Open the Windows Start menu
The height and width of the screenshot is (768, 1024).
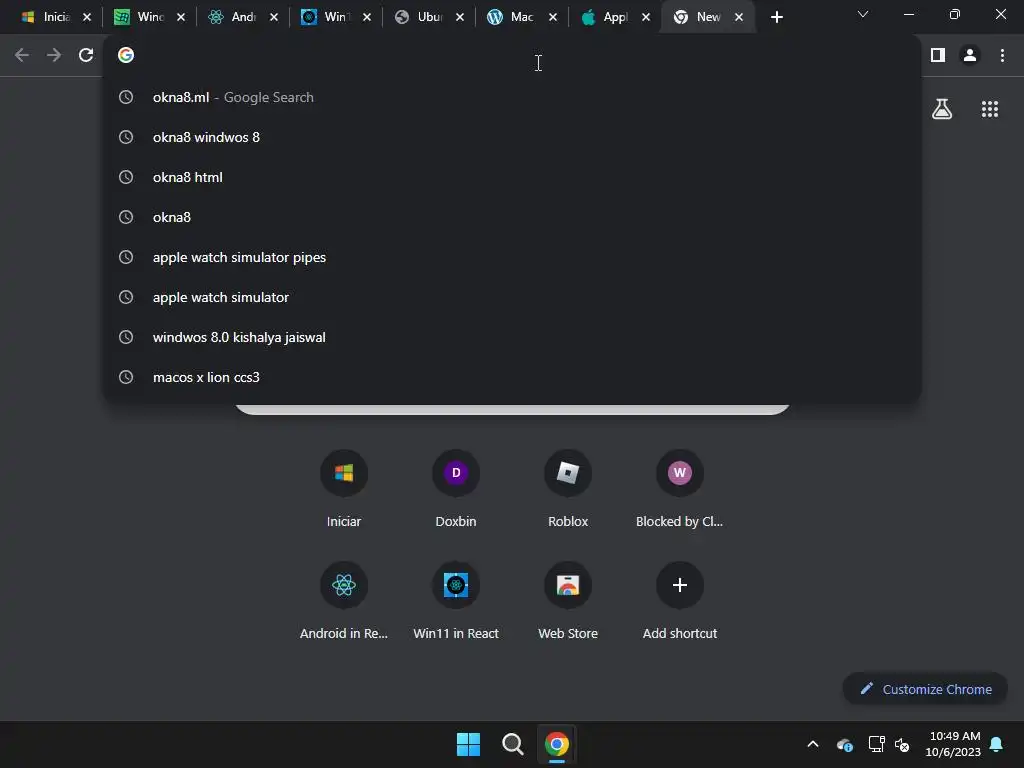pos(468,744)
